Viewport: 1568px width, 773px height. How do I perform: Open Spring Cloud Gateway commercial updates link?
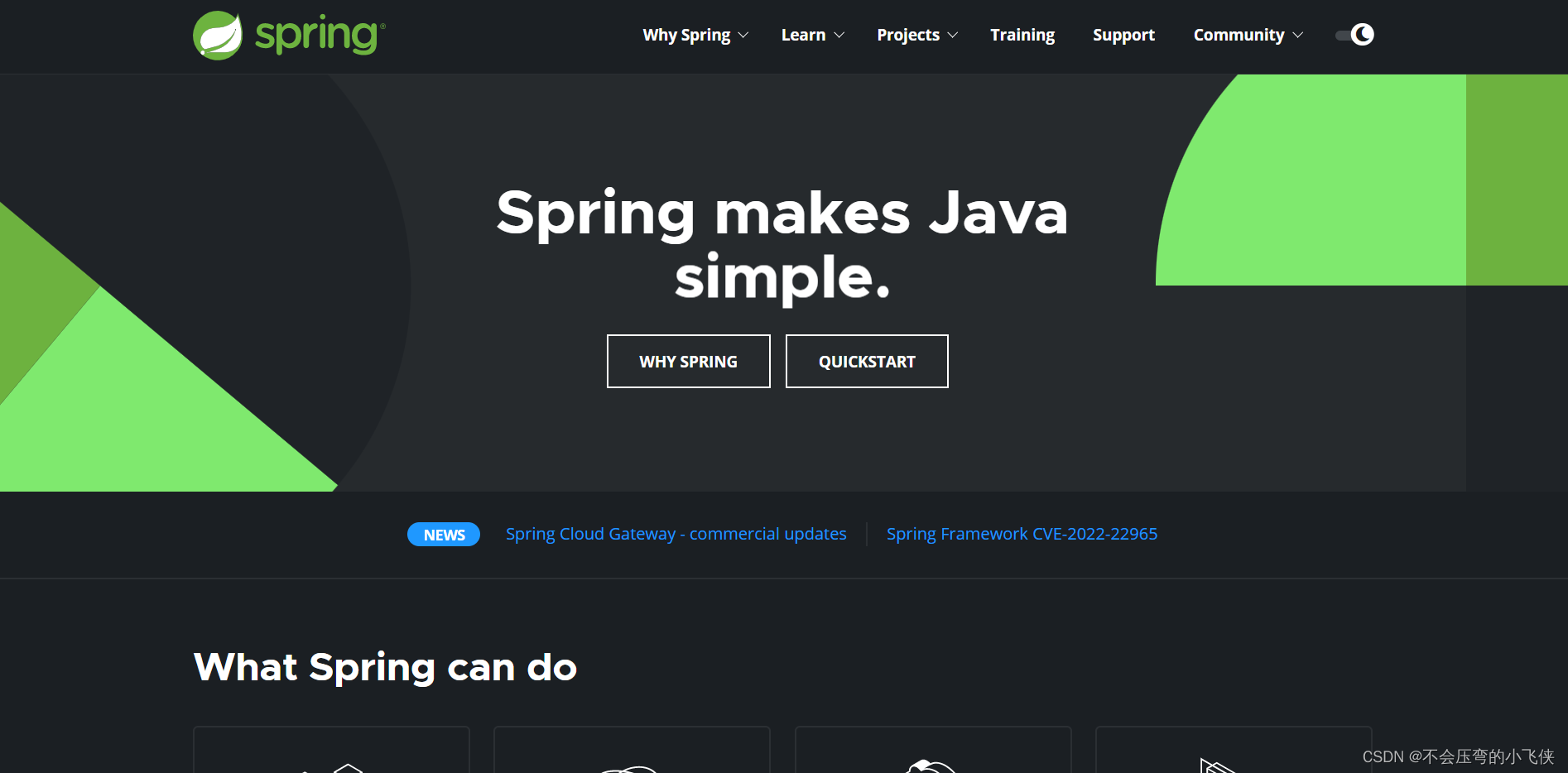(676, 534)
